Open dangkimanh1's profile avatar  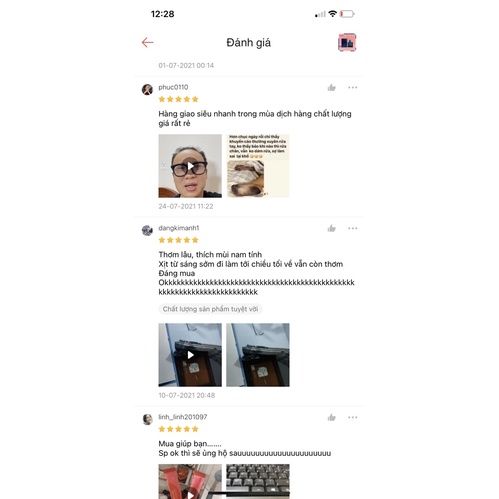(147, 230)
